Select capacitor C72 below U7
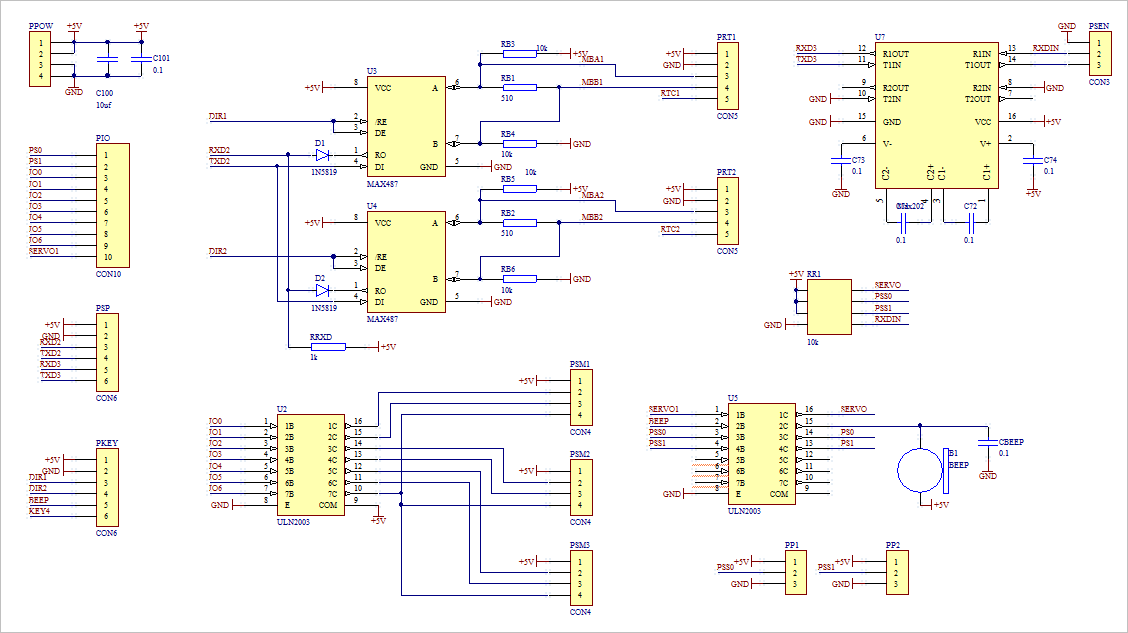1128x633 pixels. point(970,222)
